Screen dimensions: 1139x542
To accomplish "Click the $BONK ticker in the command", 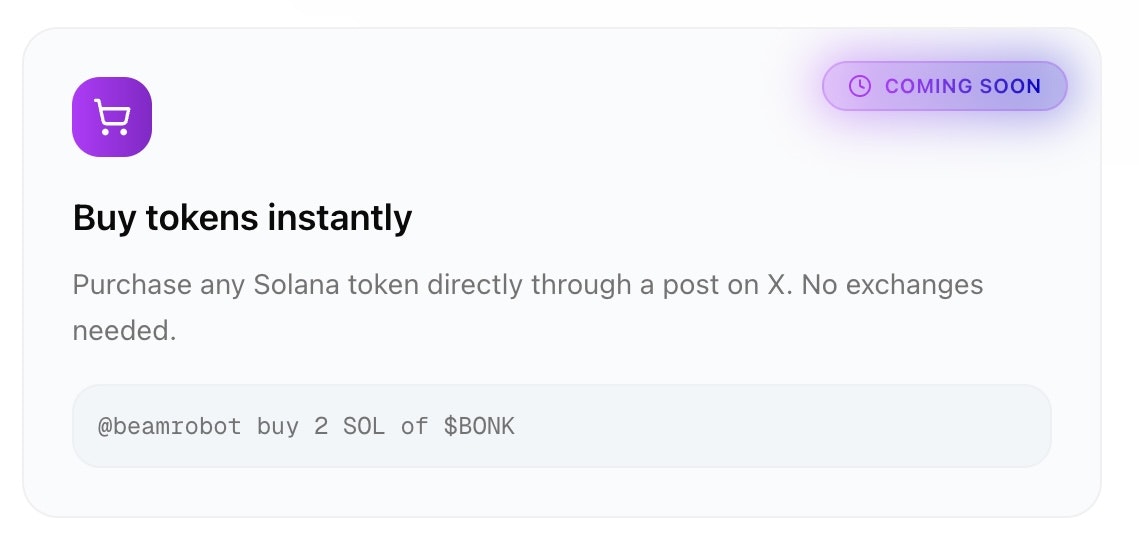I will point(479,427).
